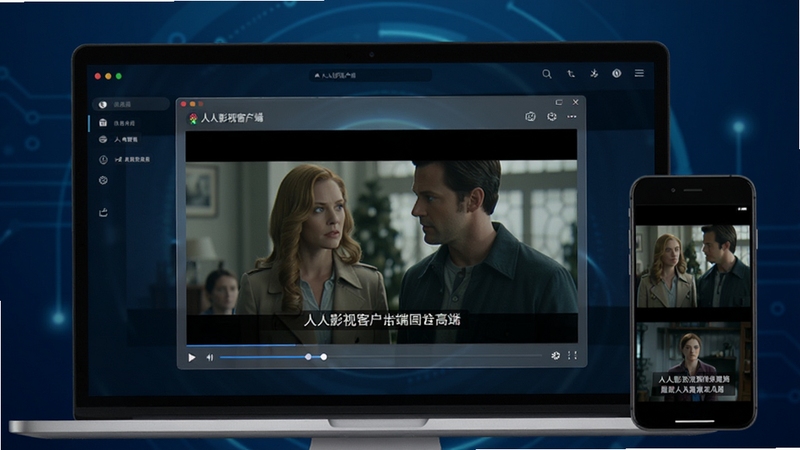Screen dimensions: 800x450
Task: Close the player window with the X button
Action: [576, 102]
